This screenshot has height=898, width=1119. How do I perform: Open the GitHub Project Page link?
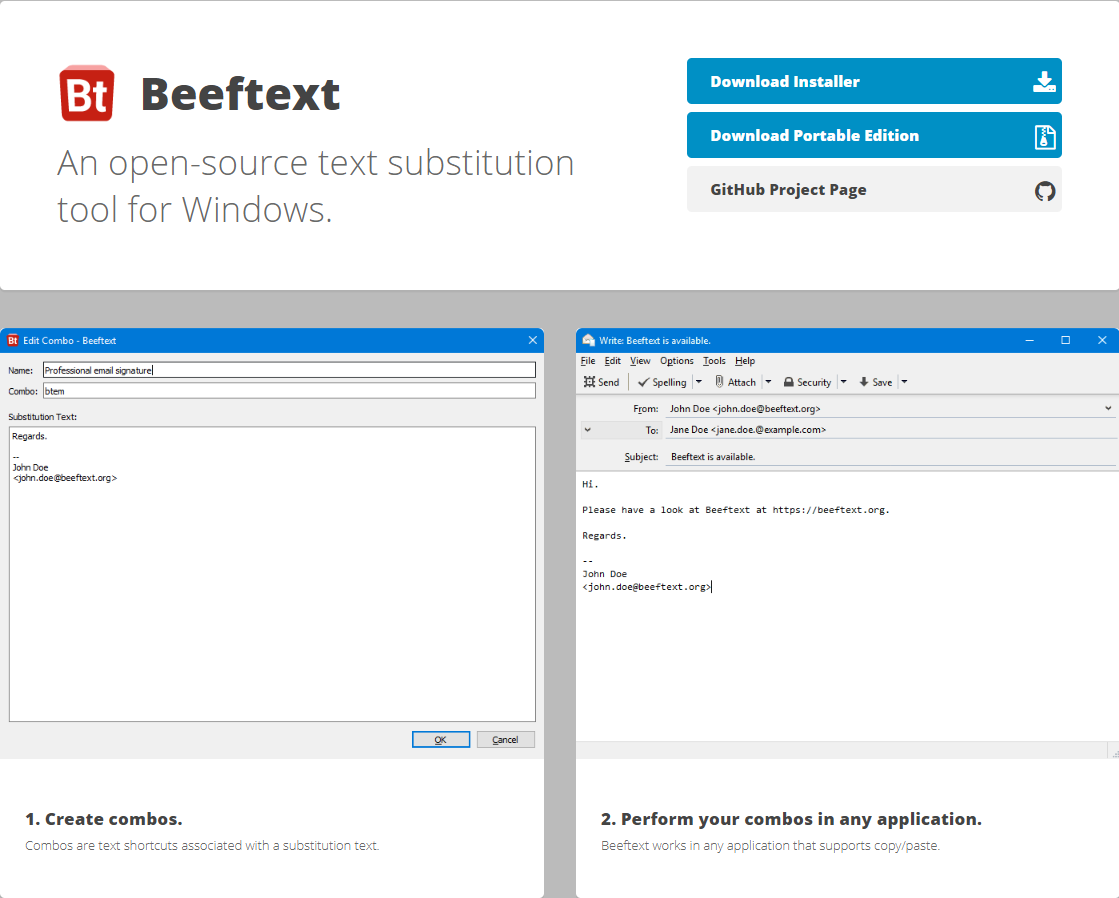pyautogui.click(x=874, y=190)
